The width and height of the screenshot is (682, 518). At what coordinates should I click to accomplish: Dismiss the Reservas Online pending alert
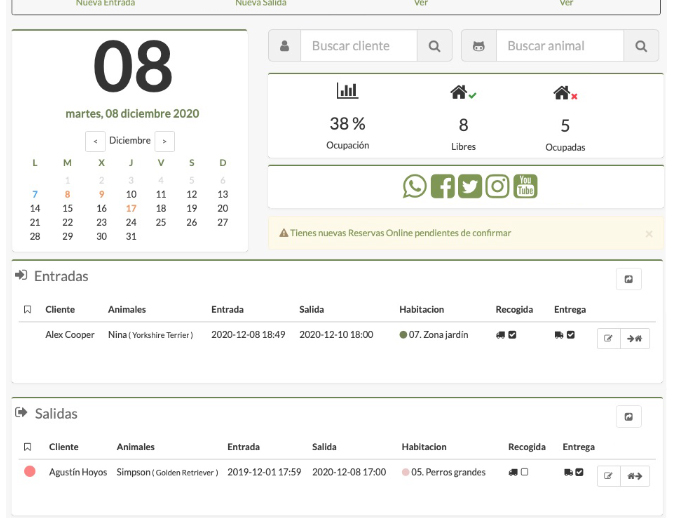click(648, 234)
